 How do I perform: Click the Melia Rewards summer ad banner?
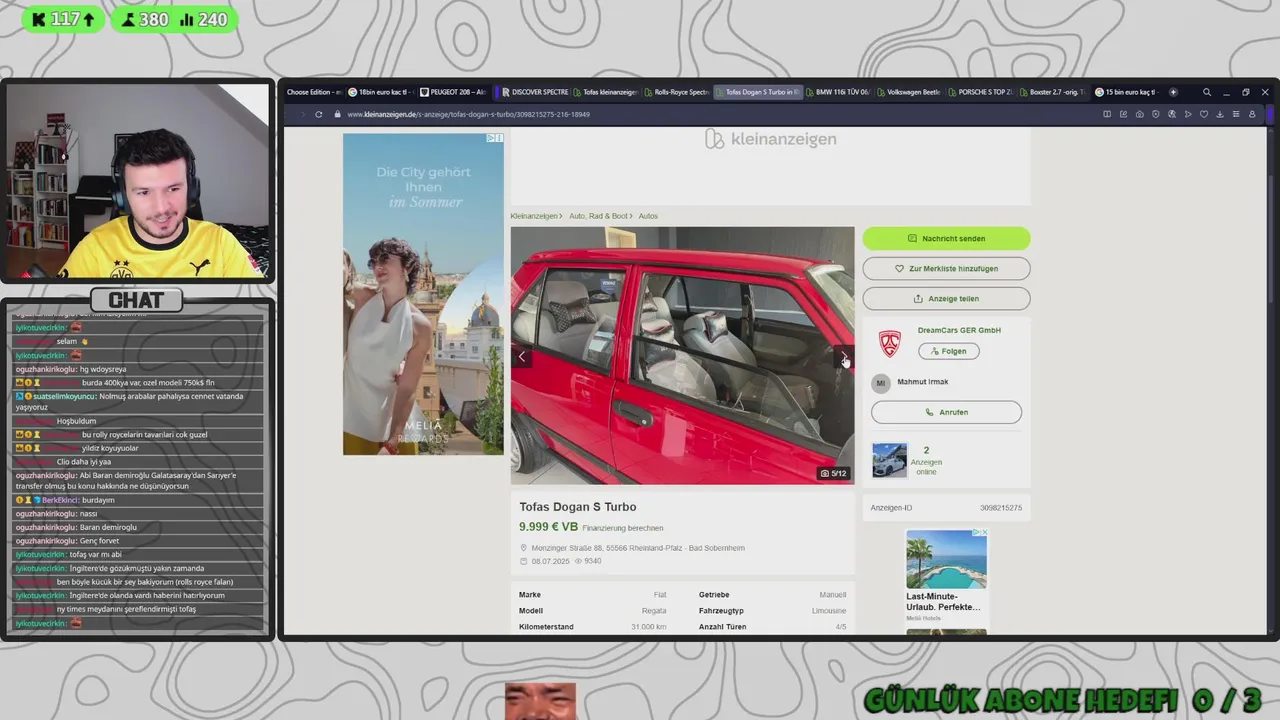423,294
